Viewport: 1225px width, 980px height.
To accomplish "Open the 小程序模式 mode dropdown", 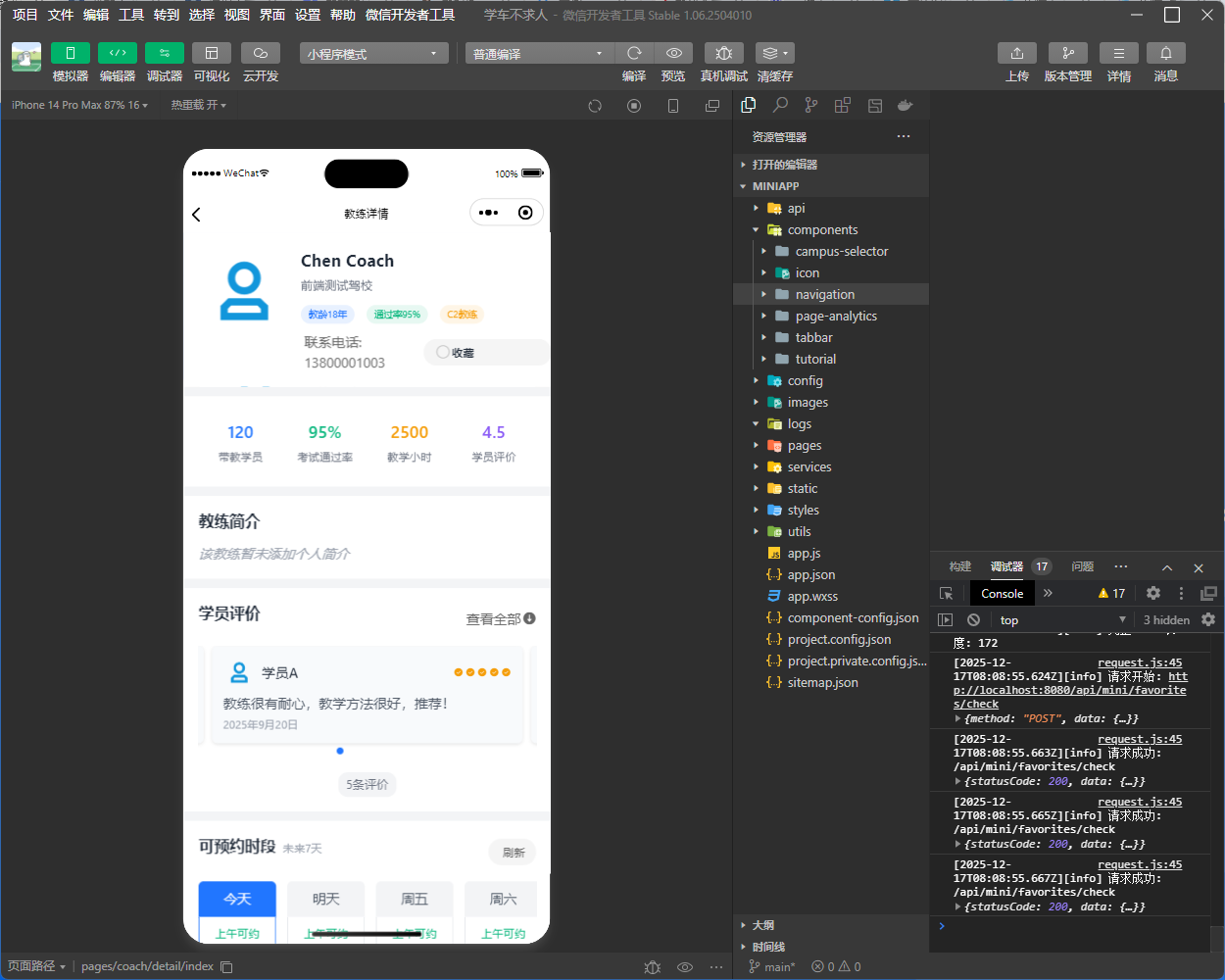I will [373, 54].
